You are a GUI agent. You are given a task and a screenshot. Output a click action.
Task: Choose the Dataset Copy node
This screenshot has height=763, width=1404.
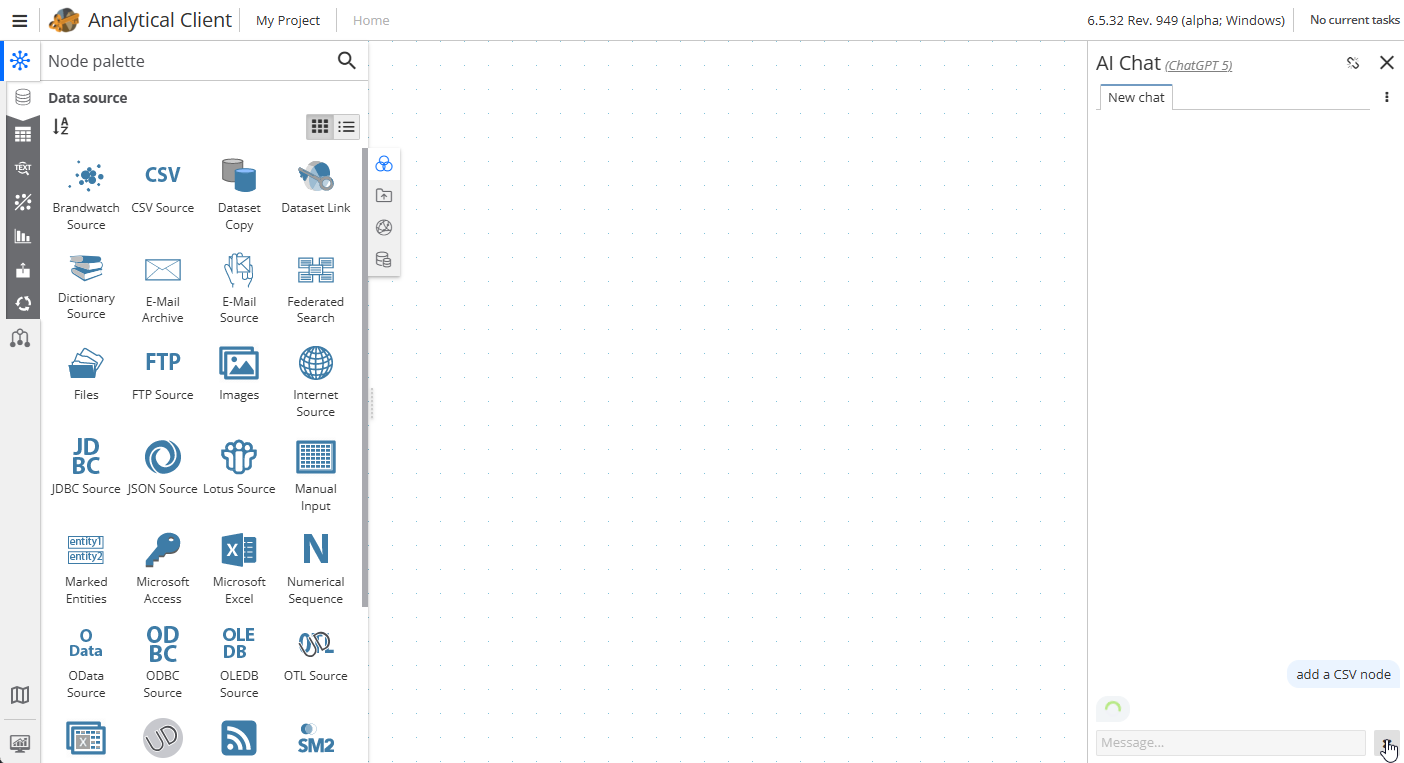click(239, 195)
